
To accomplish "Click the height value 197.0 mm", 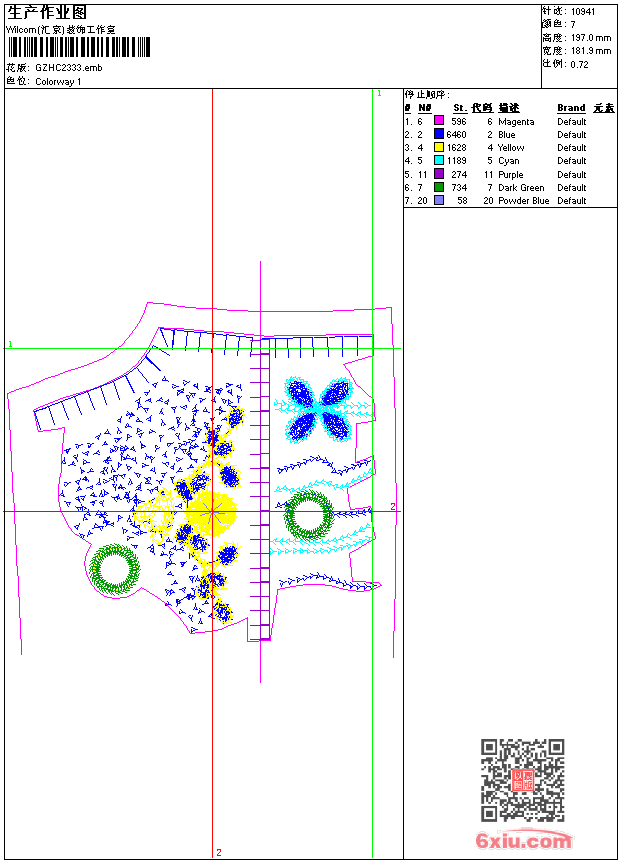I will click(591, 38).
